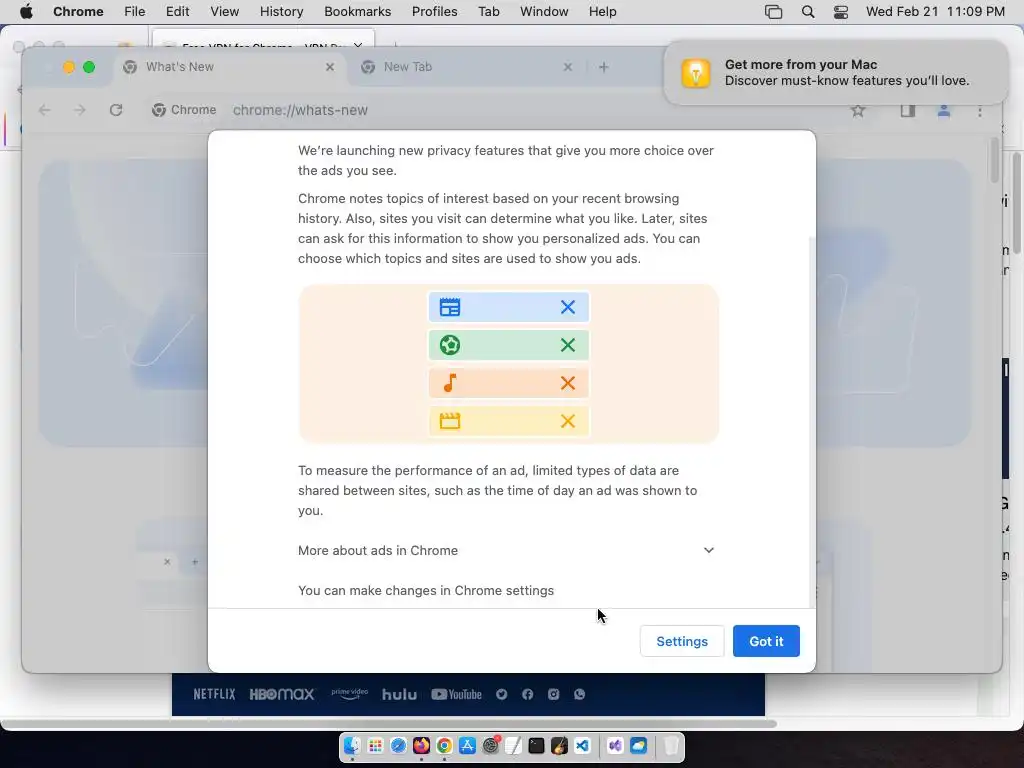
Task: Open Settings from the privacy dialog
Action: click(x=682, y=641)
